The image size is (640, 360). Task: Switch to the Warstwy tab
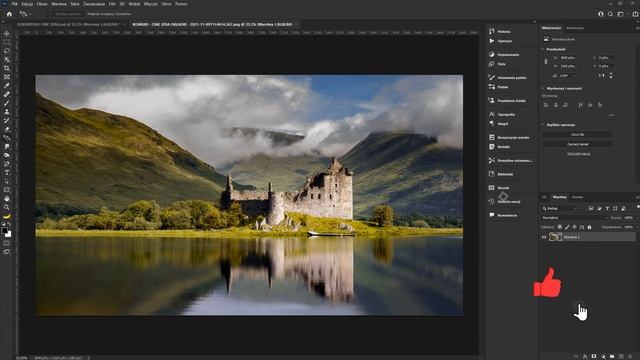(x=560, y=197)
